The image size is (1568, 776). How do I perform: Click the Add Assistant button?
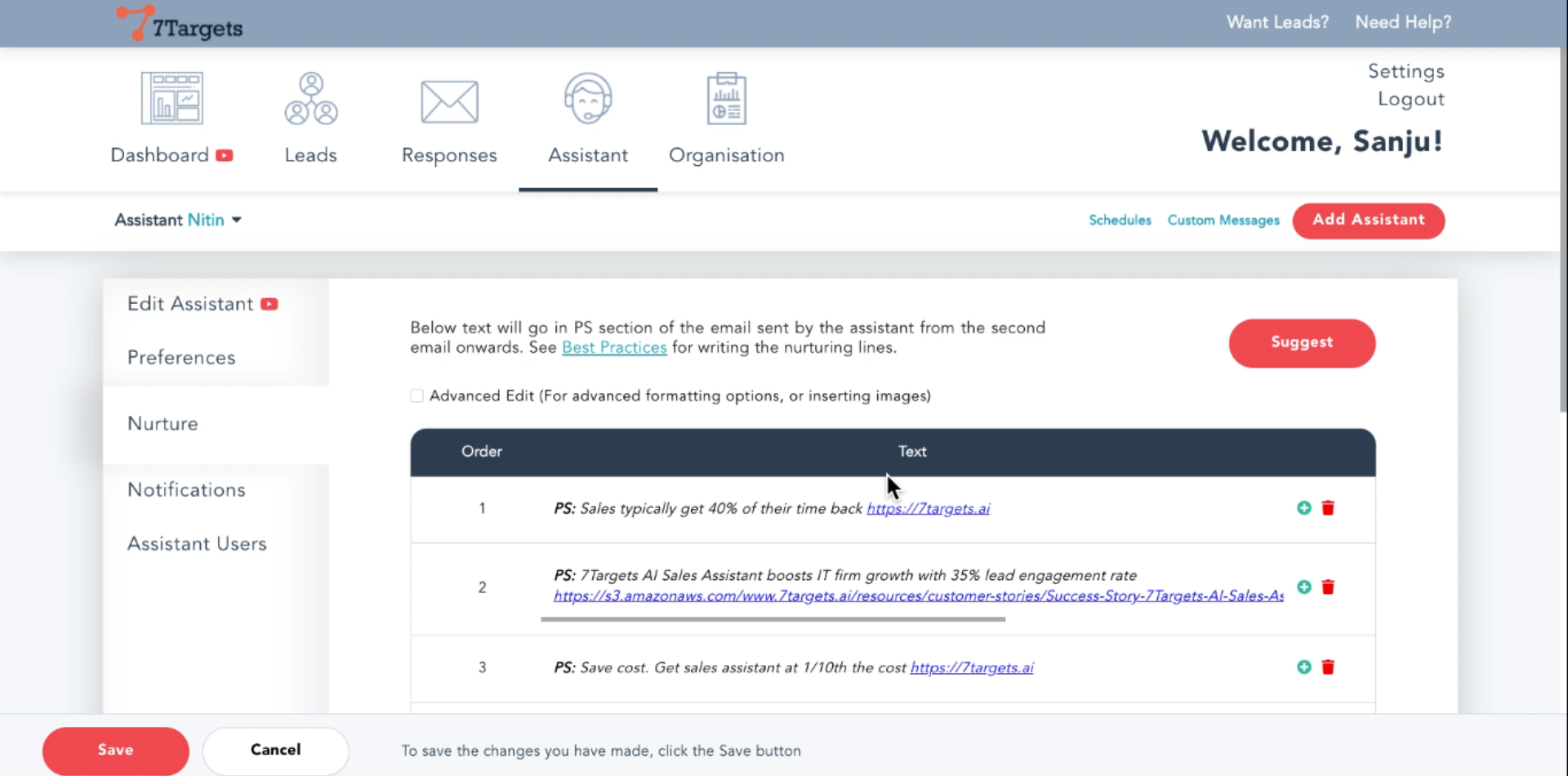click(x=1368, y=221)
